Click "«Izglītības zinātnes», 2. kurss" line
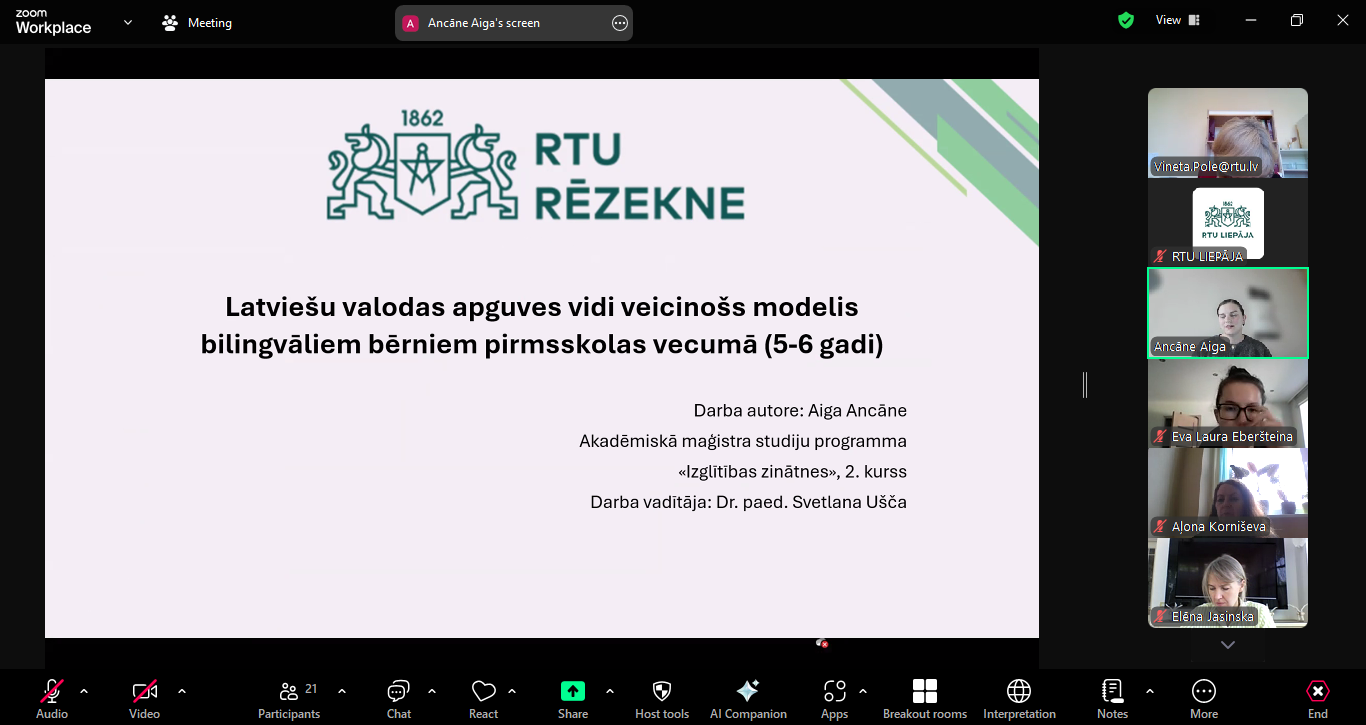Screen dimensions: 1366x725 [x=792, y=472]
